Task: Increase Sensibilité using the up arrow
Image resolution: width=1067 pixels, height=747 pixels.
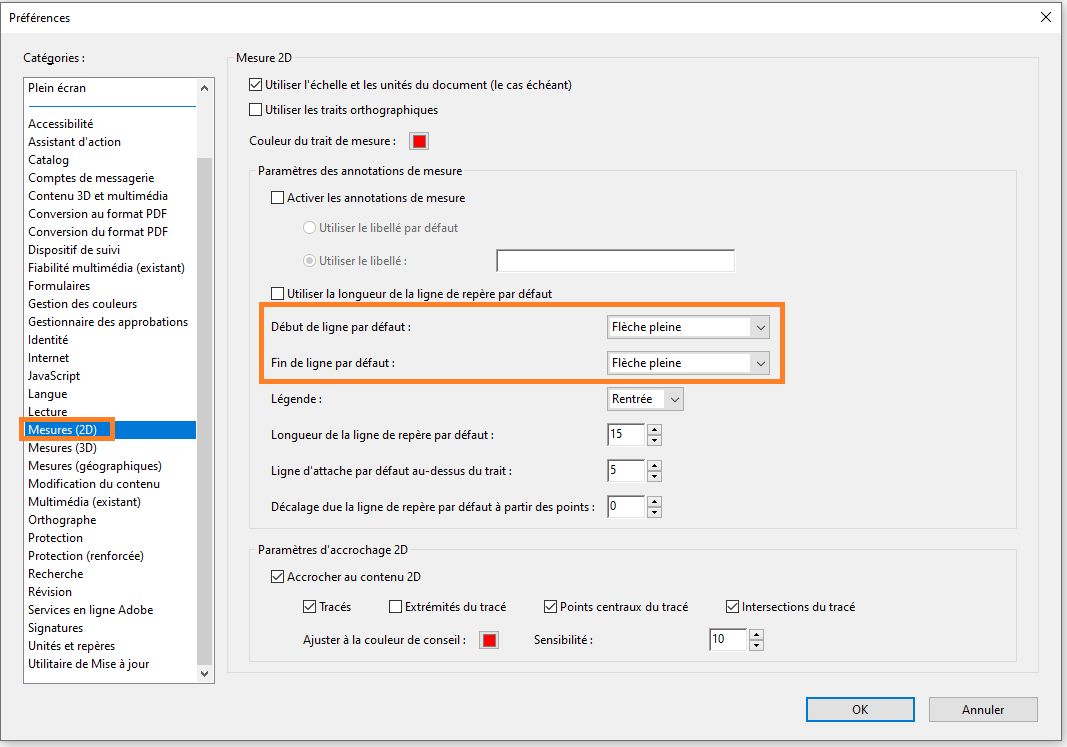Action: pos(756,634)
